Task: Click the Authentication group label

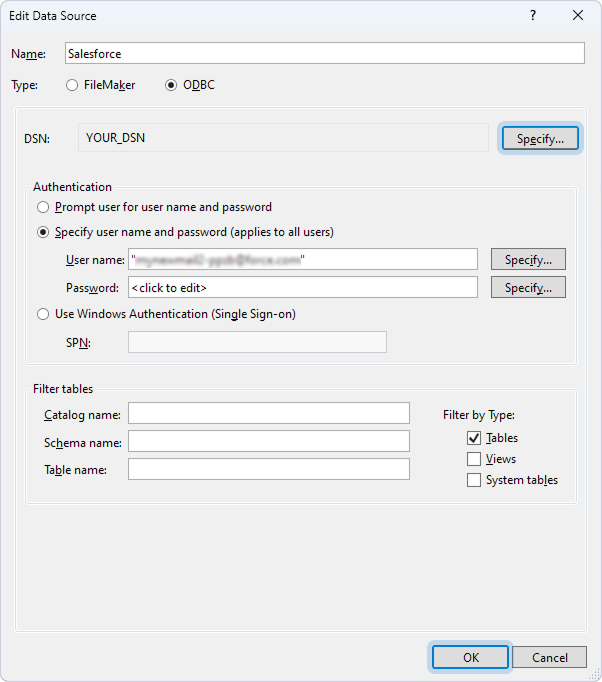Action: click(x=73, y=187)
